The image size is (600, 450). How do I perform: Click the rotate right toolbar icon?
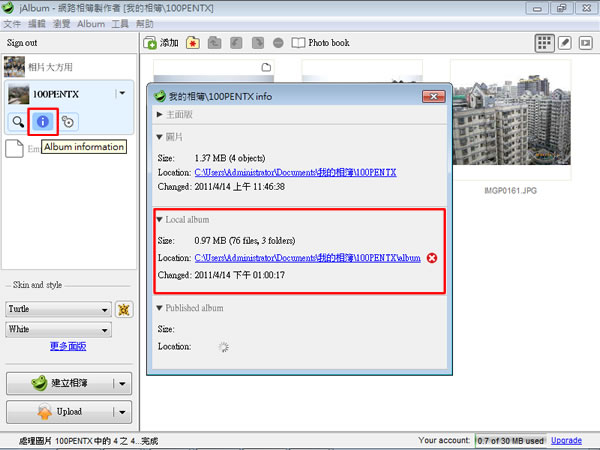pos(258,43)
